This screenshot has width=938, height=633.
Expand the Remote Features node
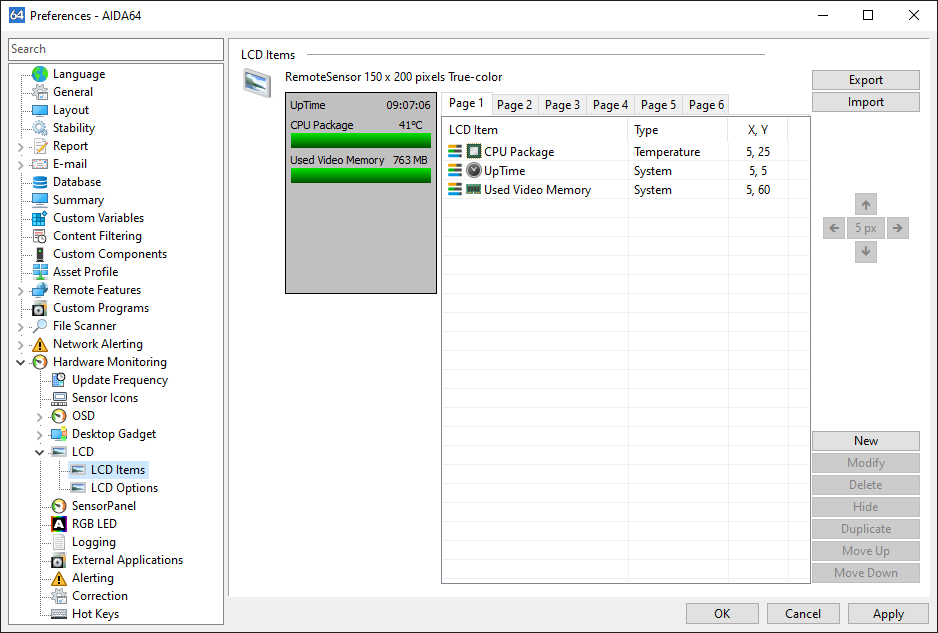21,291
